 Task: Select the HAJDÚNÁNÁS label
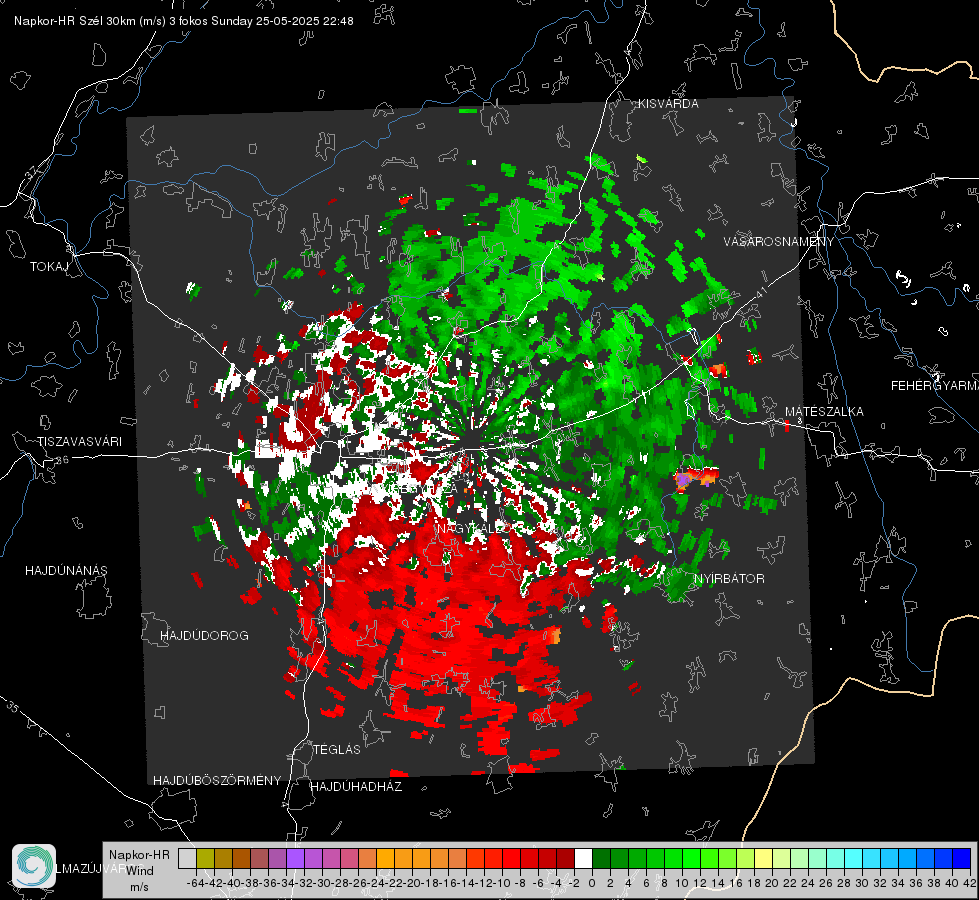pyautogui.click(x=66, y=571)
